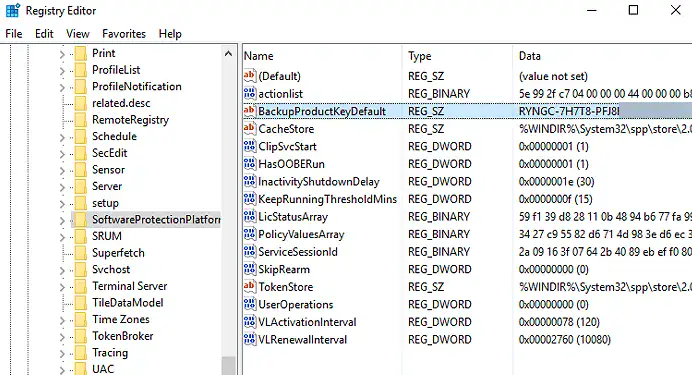Minimize the Registry Editor window
The width and height of the screenshot is (692, 375).
591,10
